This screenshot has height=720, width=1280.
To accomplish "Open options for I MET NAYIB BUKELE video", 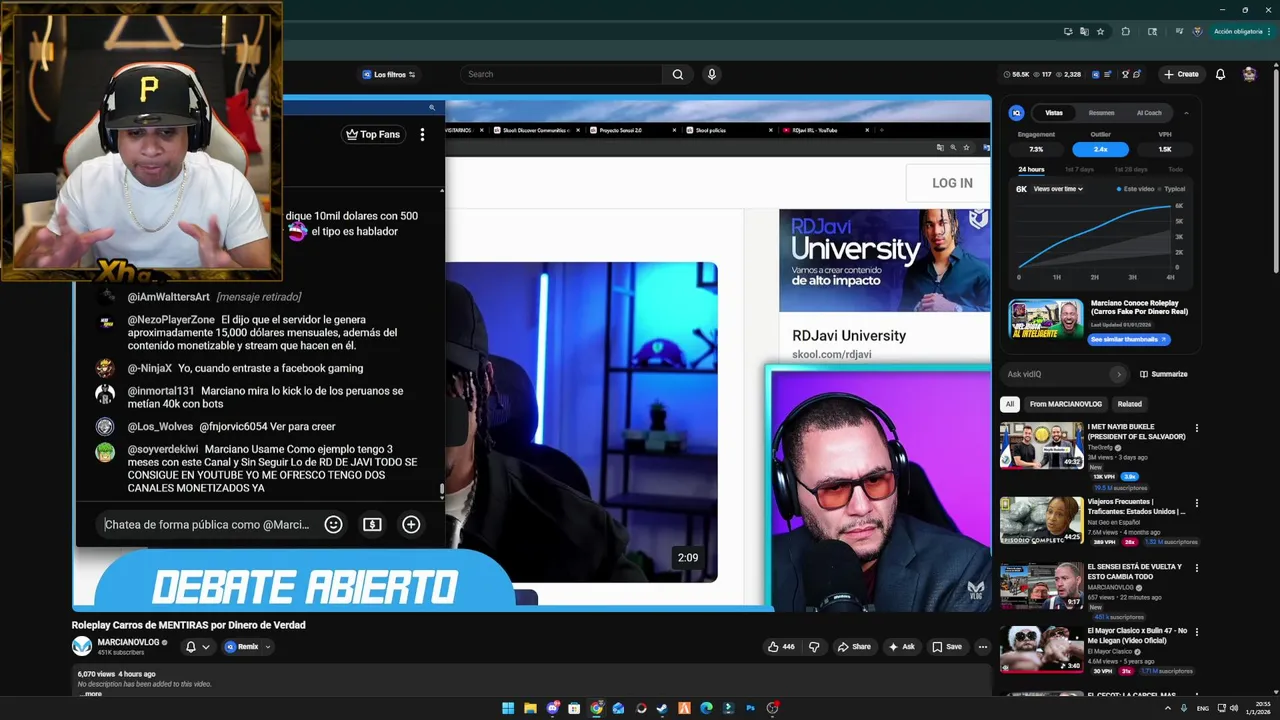I will click(1197, 428).
